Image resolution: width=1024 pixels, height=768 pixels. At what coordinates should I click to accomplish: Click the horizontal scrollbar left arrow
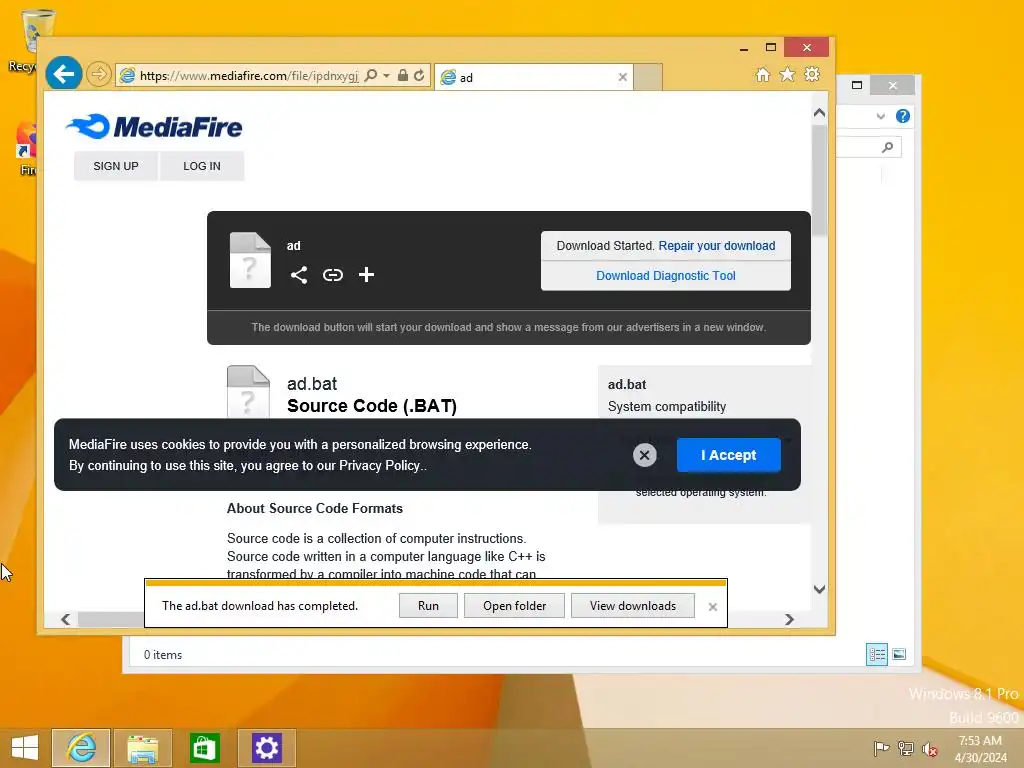pos(65,619)
